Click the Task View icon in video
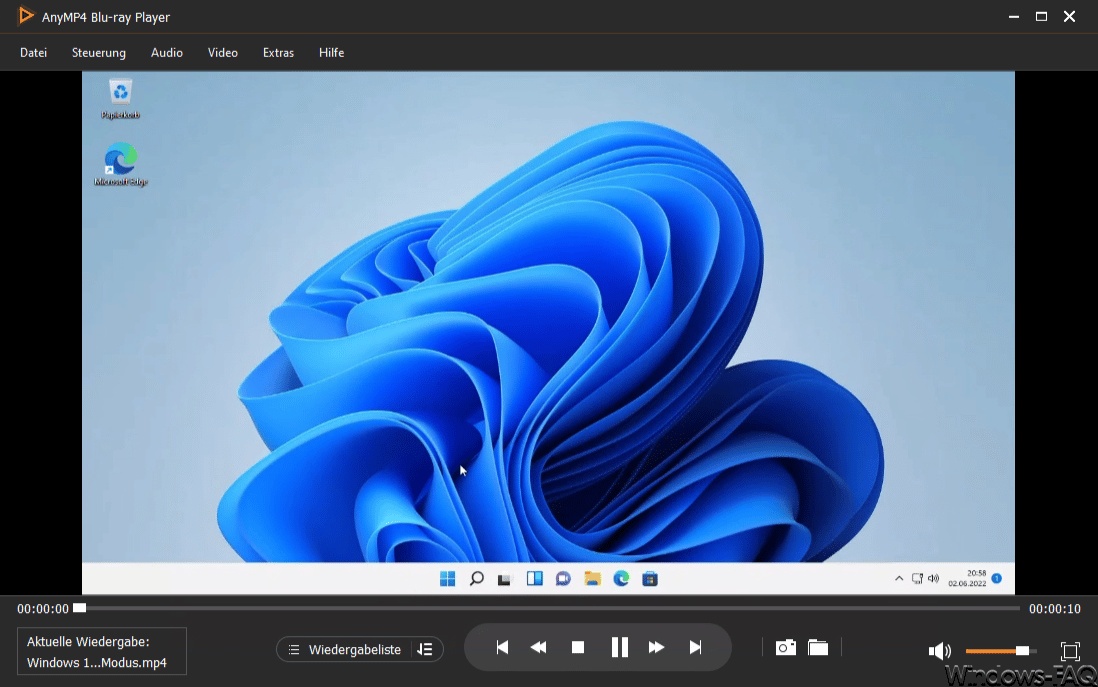Image resolution: width=1098 pixels, height=687 pixels. click(x=505, y=579)
